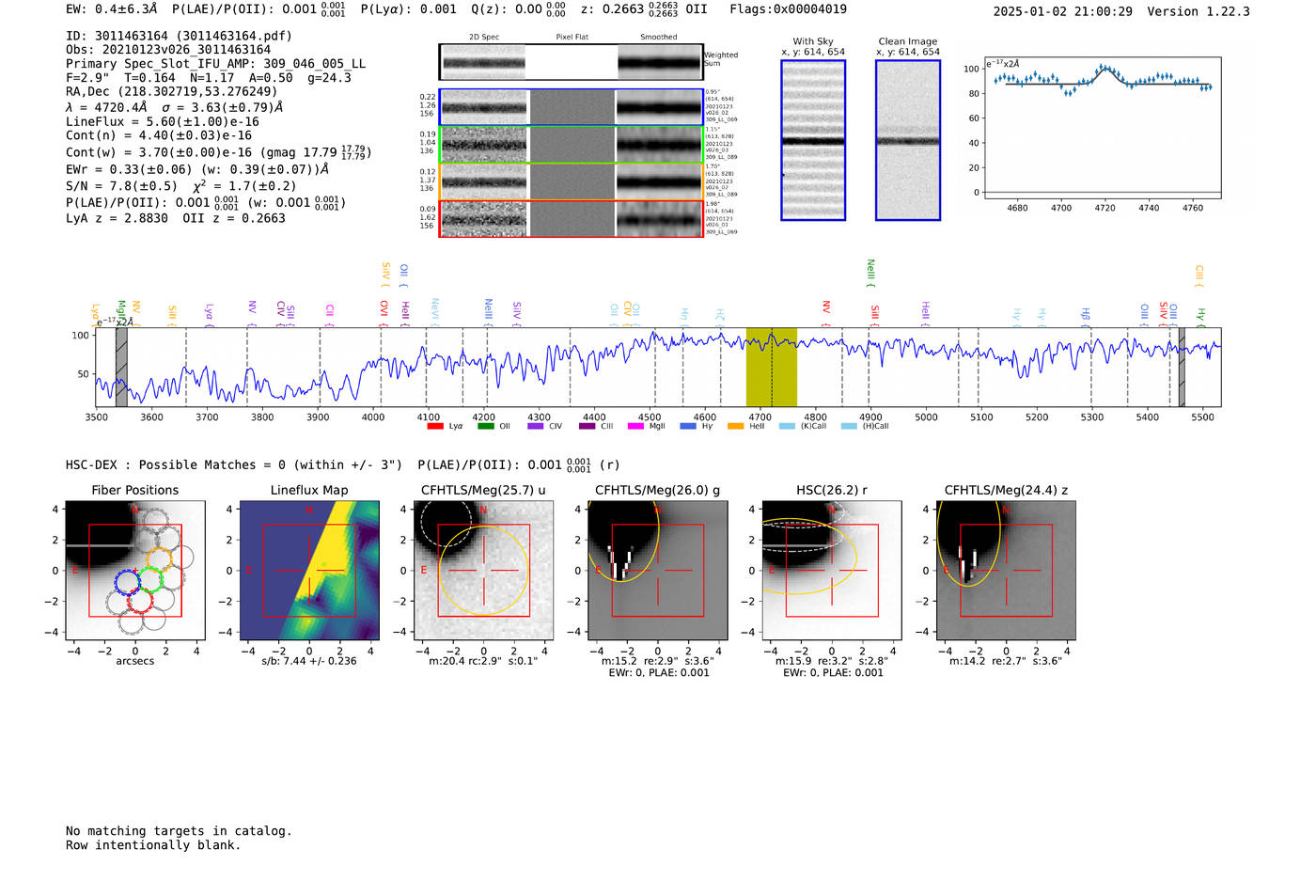Click the hatched gray band near 3550 Å
The image size is (1316, 896).
(121, 367)
